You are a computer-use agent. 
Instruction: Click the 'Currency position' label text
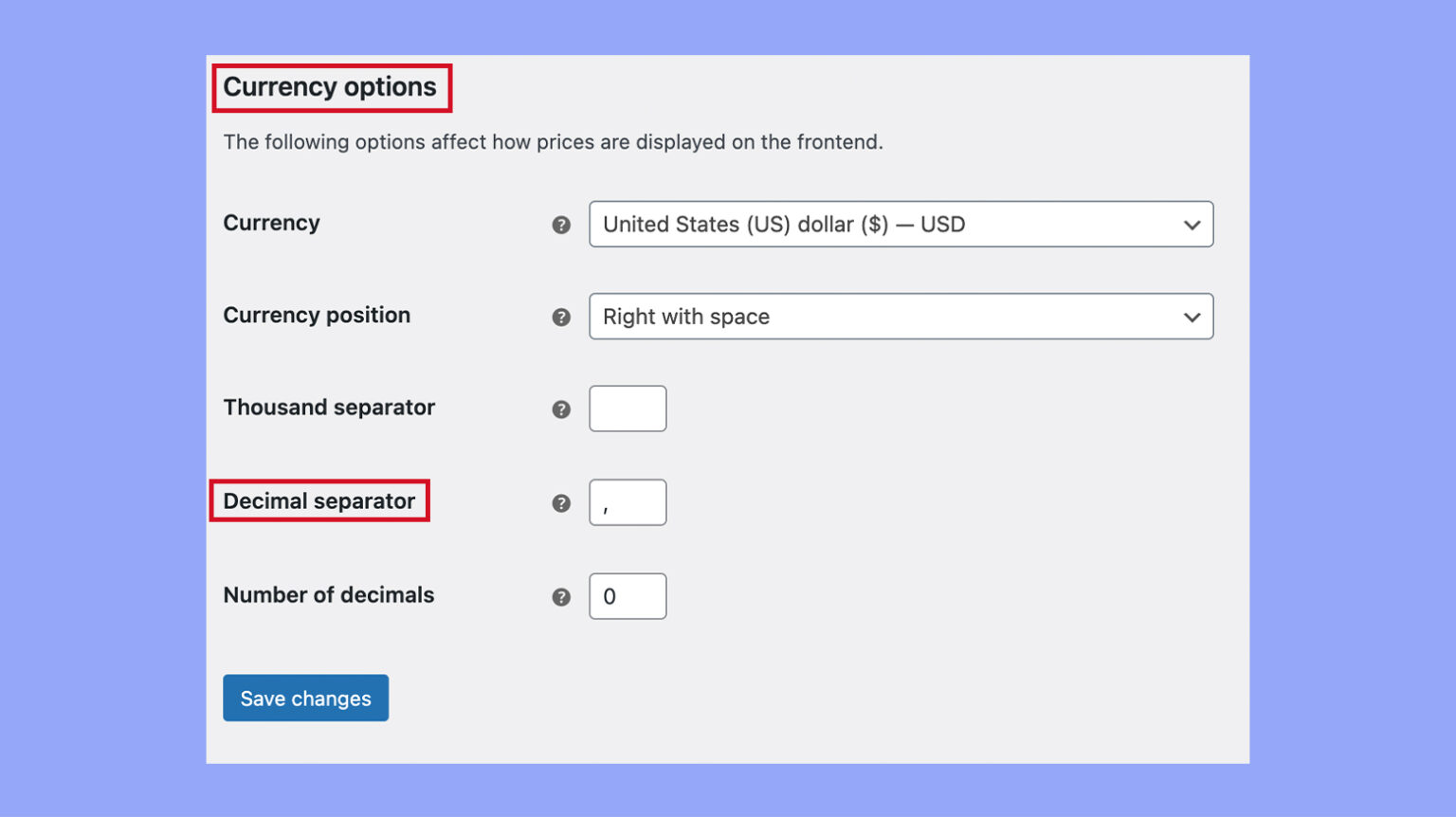(317, 315)
